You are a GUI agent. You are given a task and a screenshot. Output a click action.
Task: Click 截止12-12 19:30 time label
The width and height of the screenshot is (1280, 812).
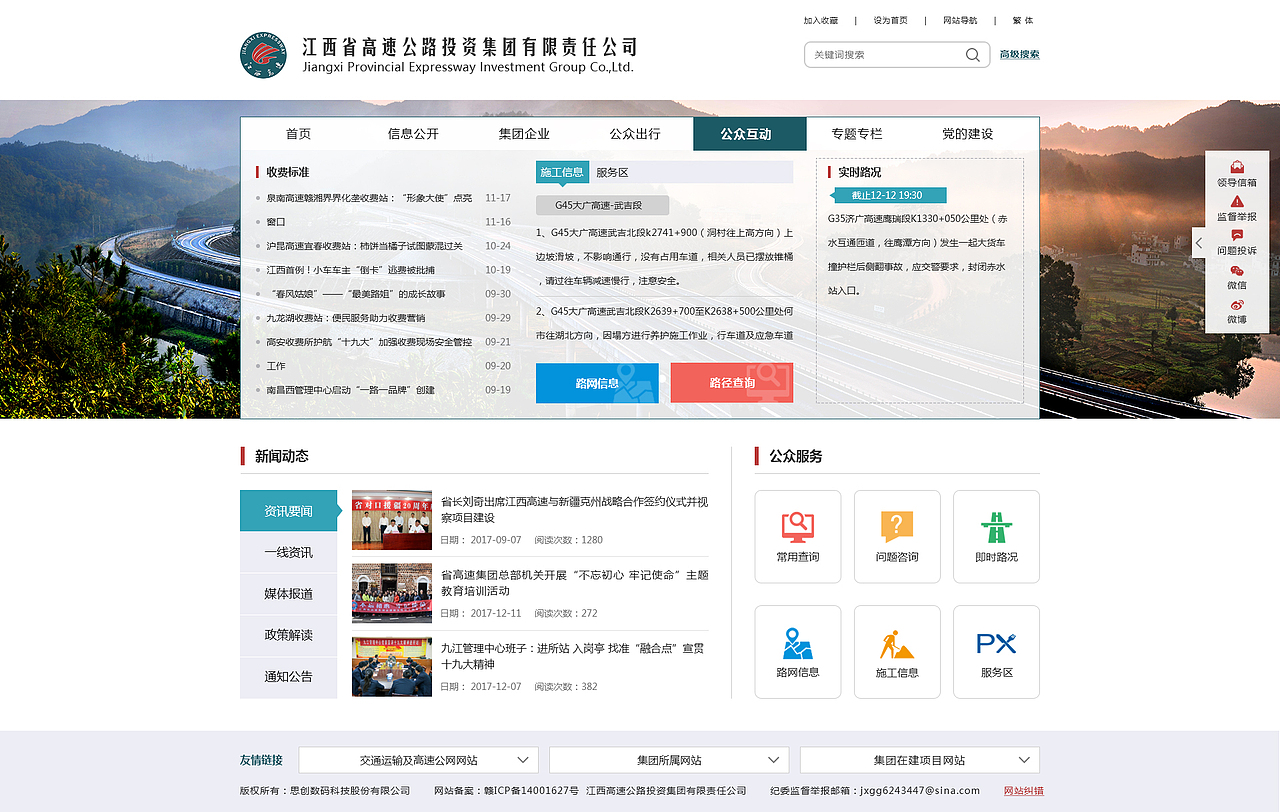point(887,195)
